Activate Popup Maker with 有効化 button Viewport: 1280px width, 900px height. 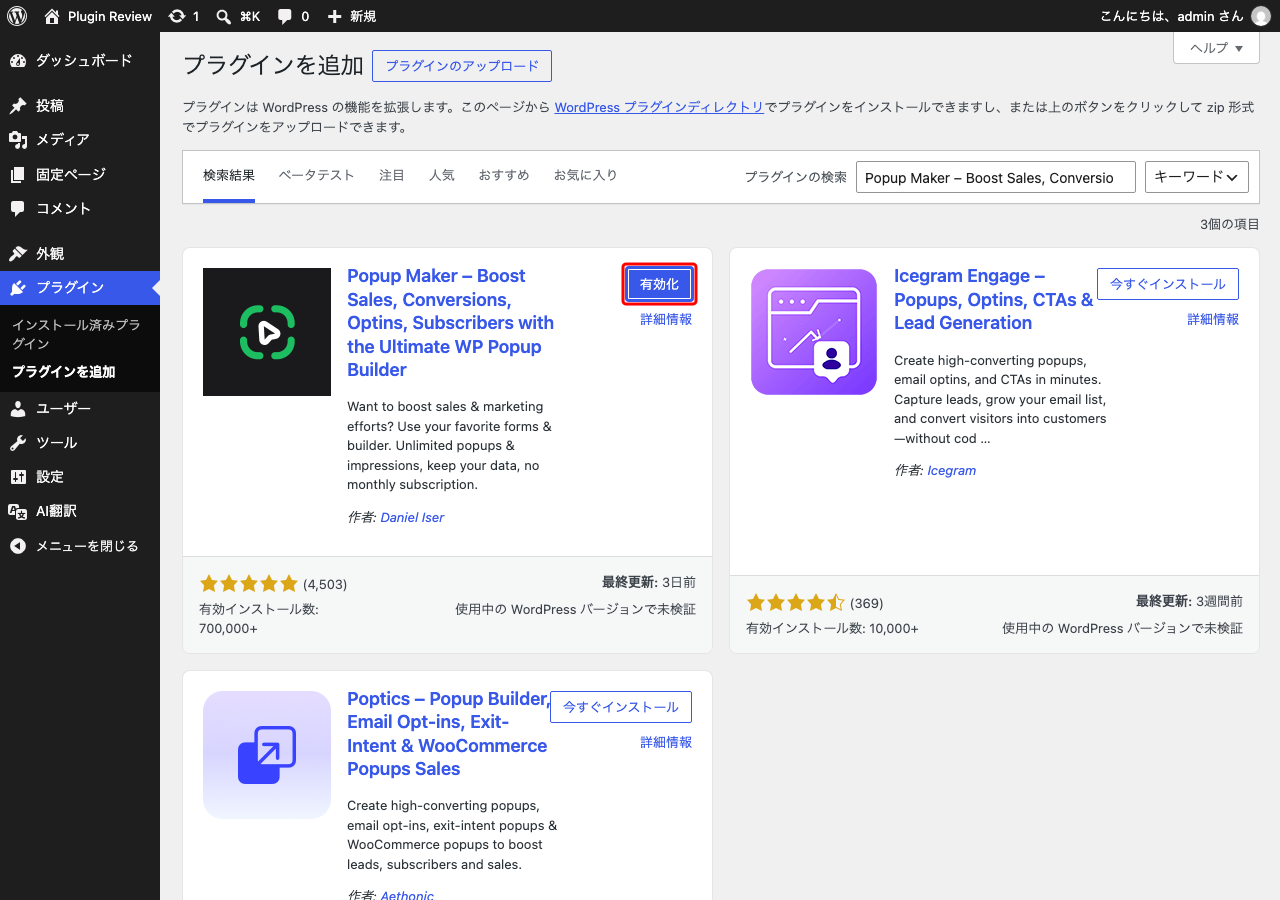coord(659,284)
